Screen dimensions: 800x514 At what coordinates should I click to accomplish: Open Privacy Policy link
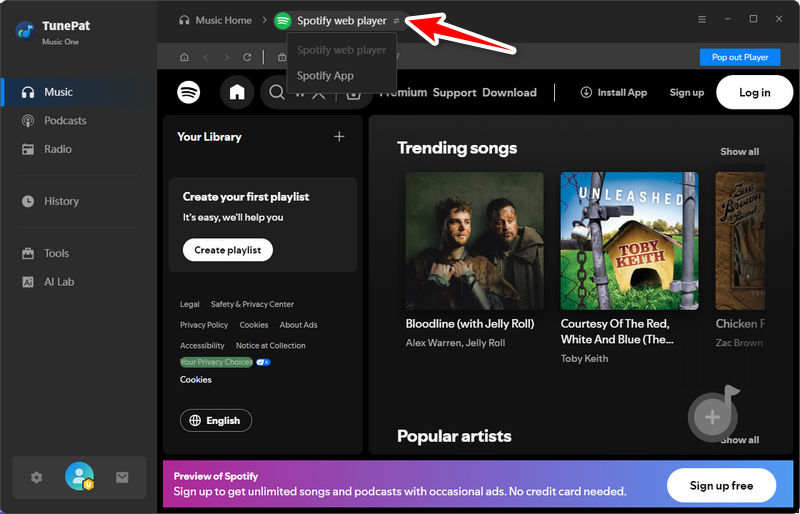click(204, 325)
